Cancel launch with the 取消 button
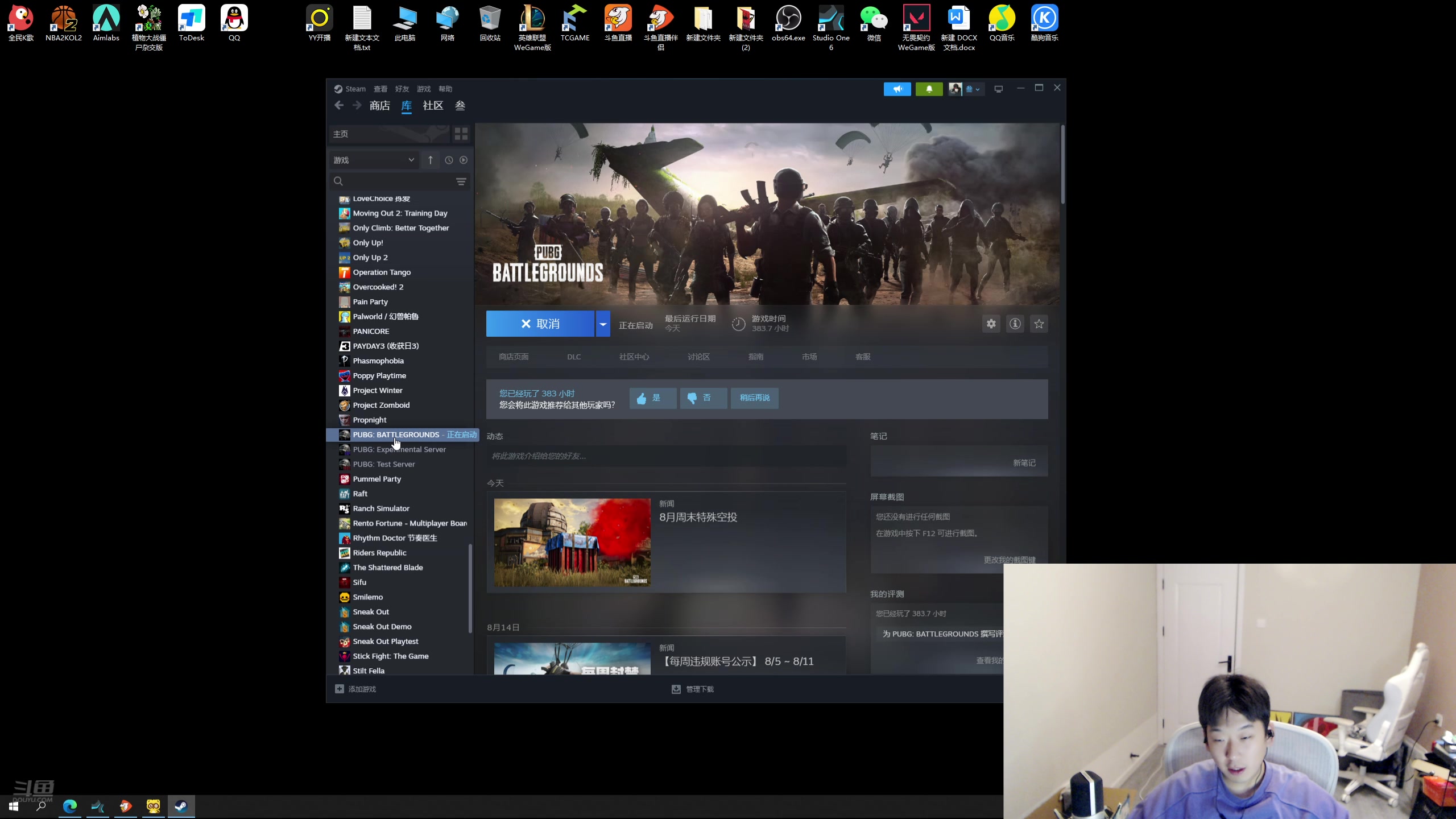This screenshot has width=1456, height=819. pyautogui.click(x=540, y=324)
